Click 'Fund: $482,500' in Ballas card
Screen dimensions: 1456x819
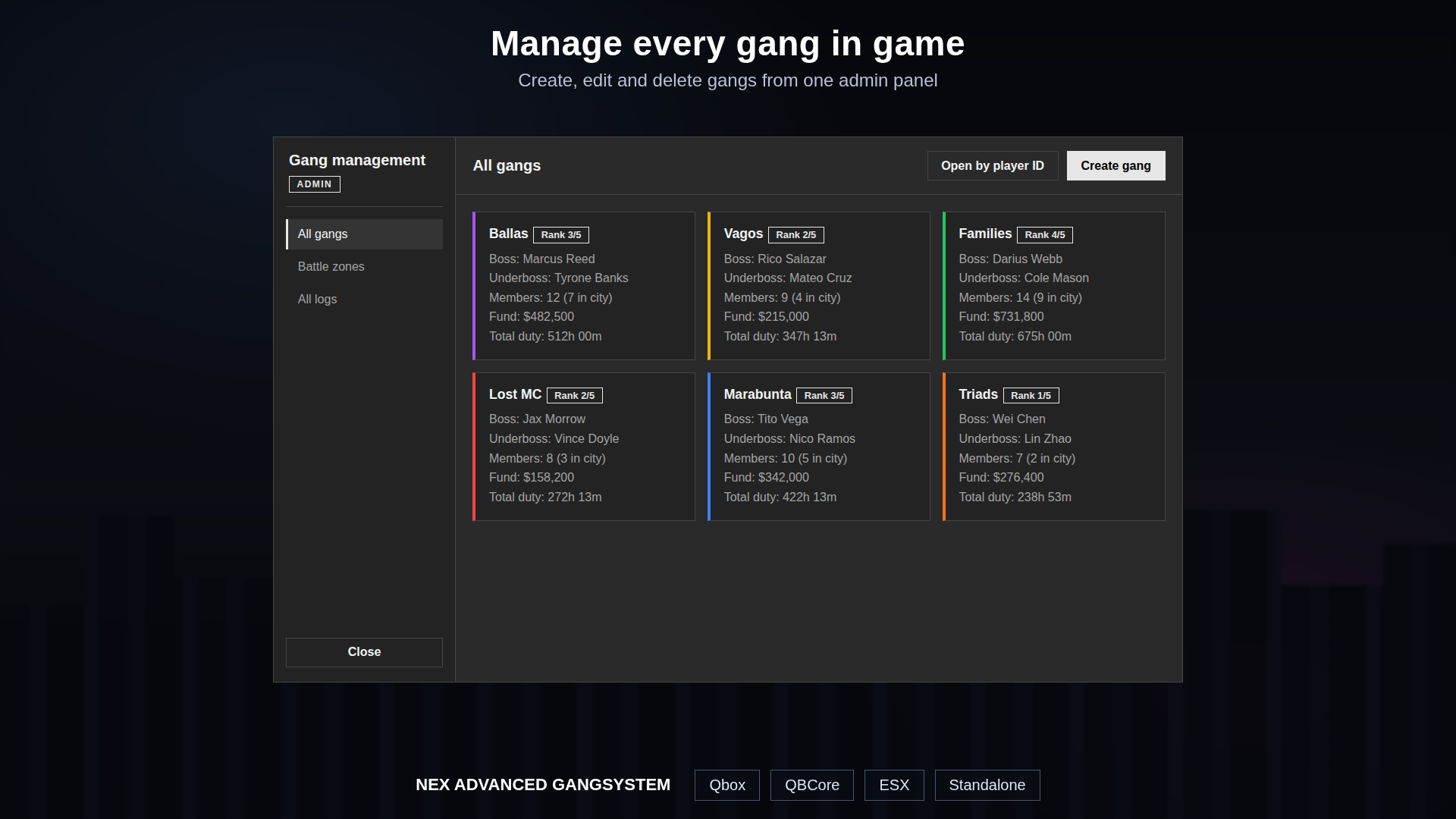(532, 317)
